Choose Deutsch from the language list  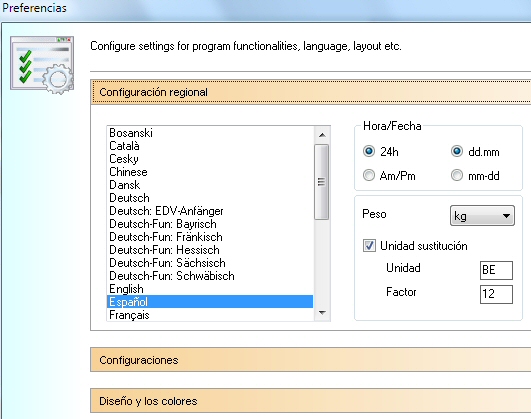click(210, 198)
